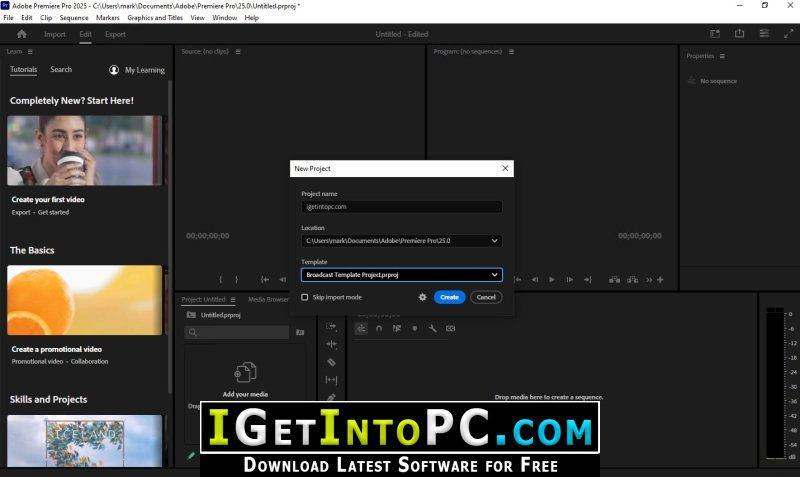Expand the Template dropdown

point(402,275)
